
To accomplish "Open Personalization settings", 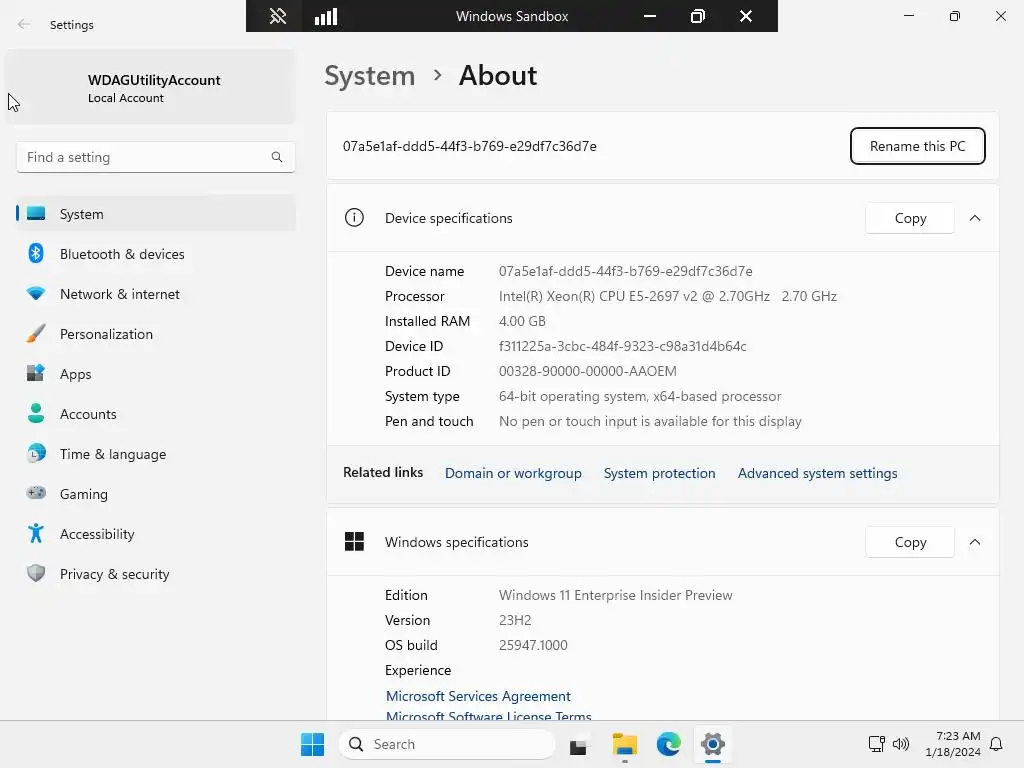I will pos(155,334).
